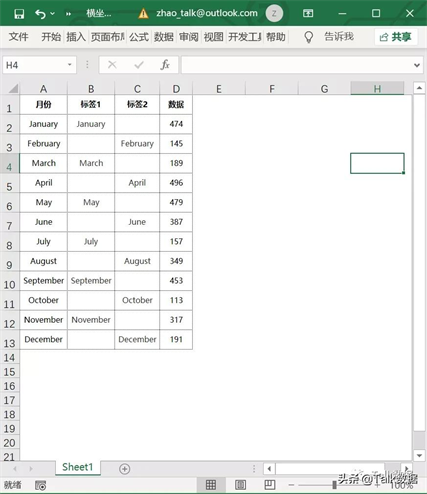Viewport: 427px width, 494px height.
Task: Click the macro record icon in status bar
Action: (41, 485)
